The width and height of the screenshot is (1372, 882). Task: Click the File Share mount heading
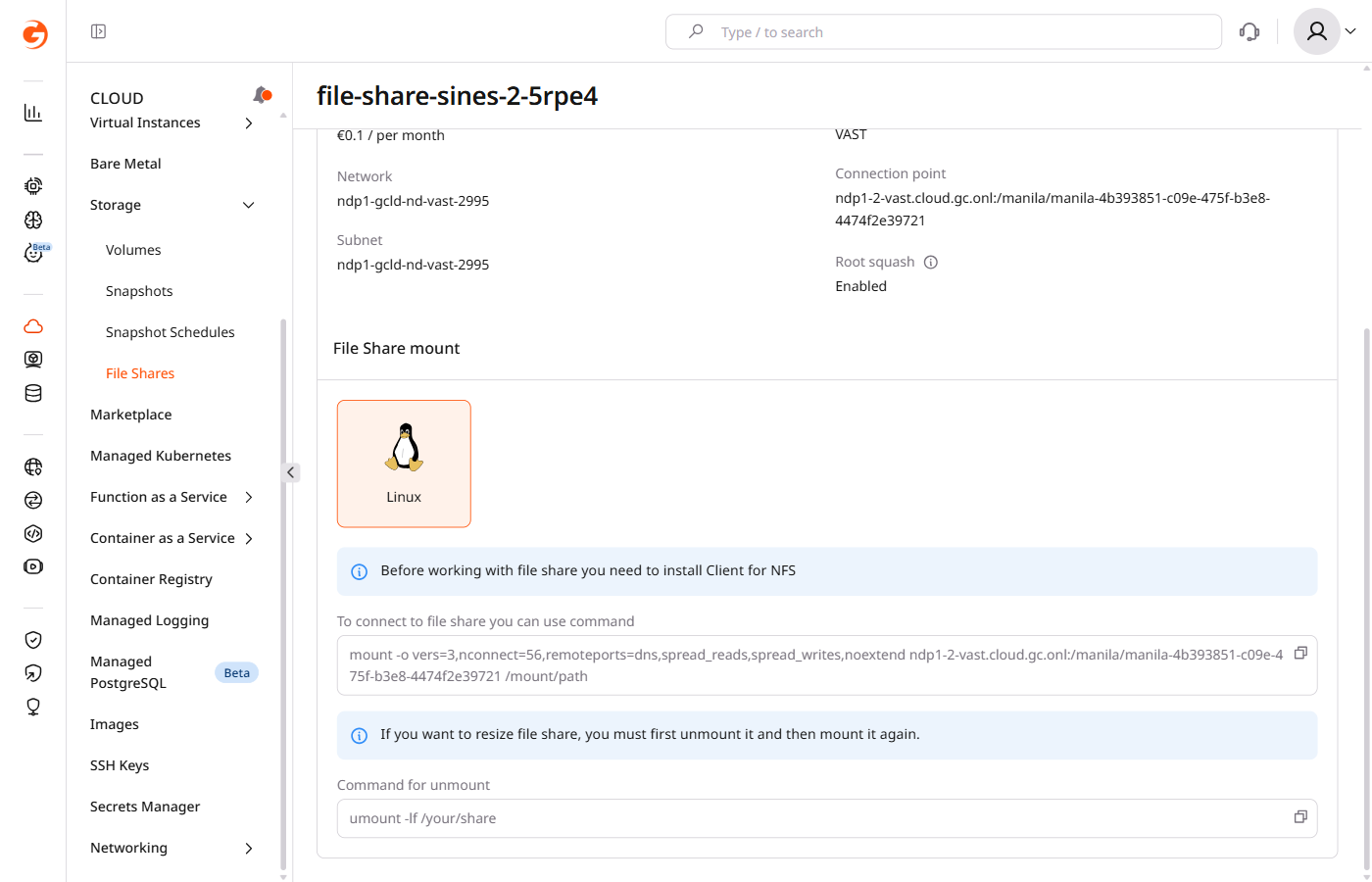(x=396, y=348)
